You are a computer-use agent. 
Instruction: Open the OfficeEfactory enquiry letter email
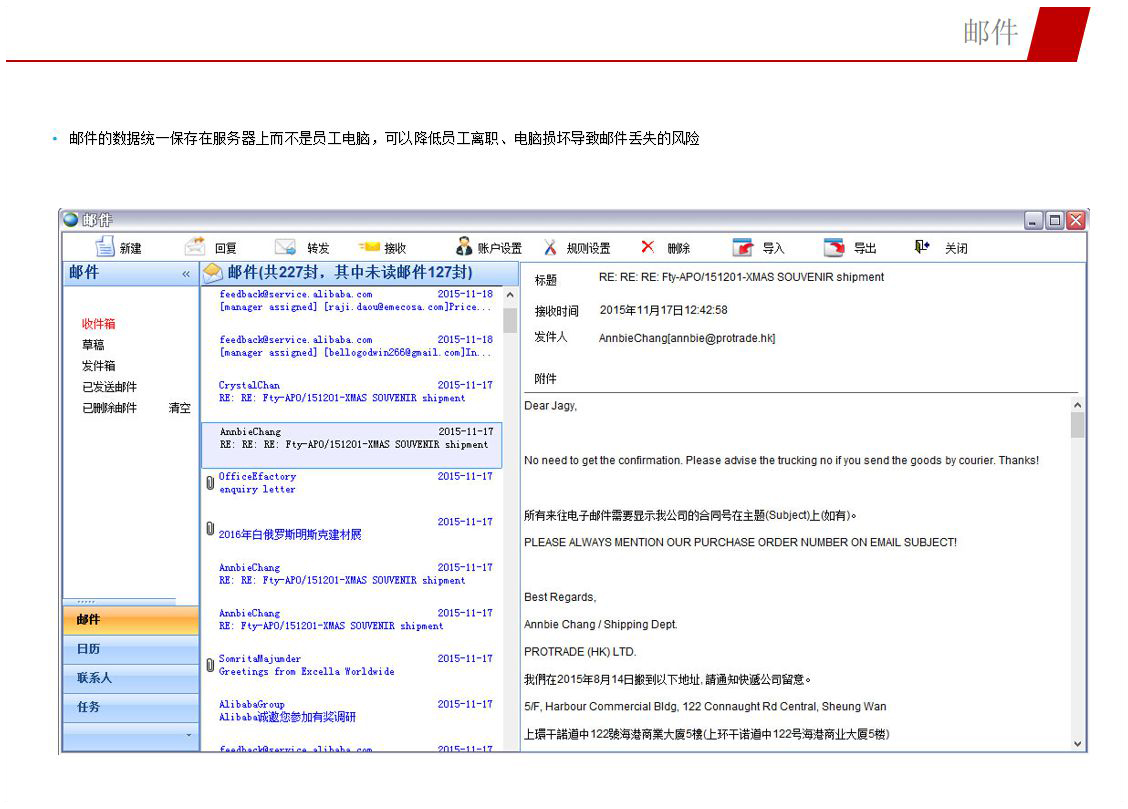pos(350,484)
